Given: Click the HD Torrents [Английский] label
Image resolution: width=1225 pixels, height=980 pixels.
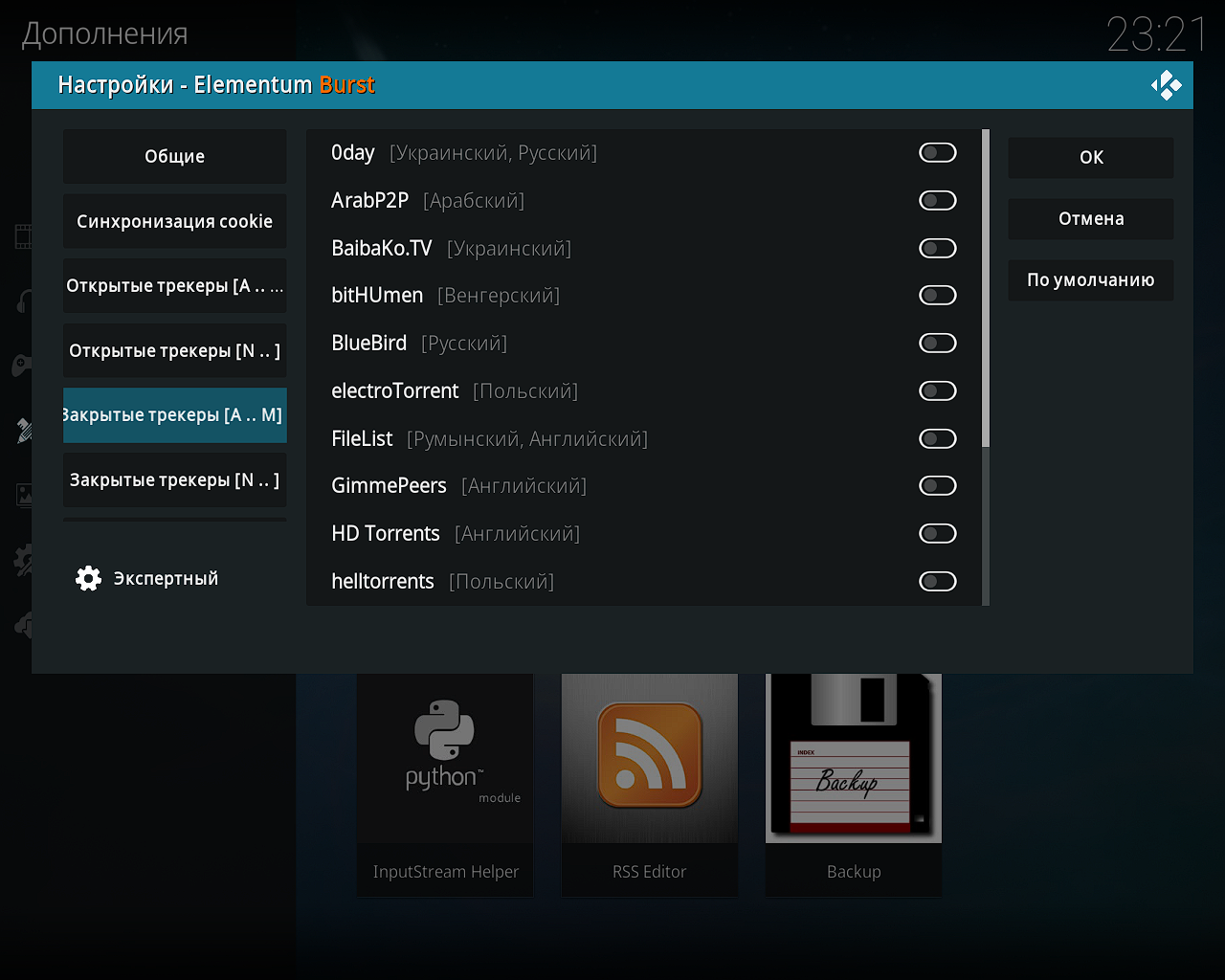Looking at the screenshot, I should (456, 534).
